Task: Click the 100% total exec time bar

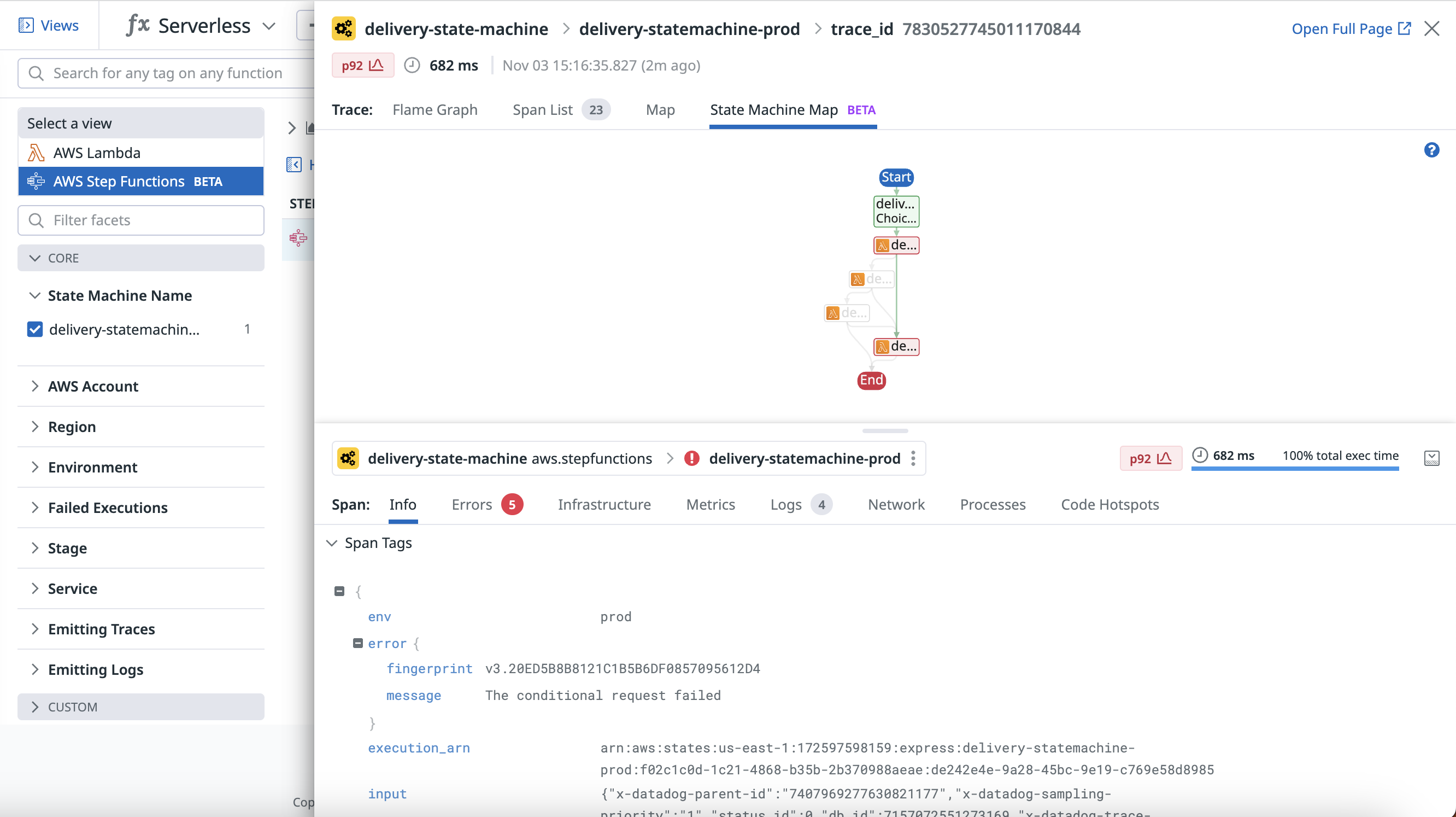Action: click(1294, 469)
